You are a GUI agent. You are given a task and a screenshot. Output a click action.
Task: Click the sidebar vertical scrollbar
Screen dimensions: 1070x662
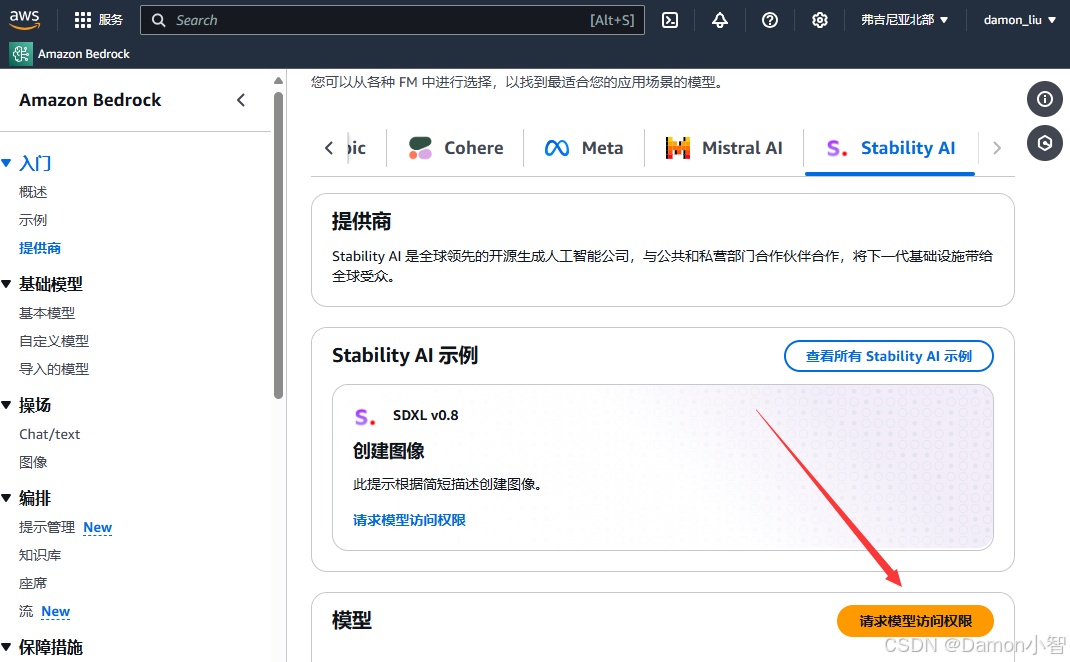pyautogui.click(x=278, y=246)
